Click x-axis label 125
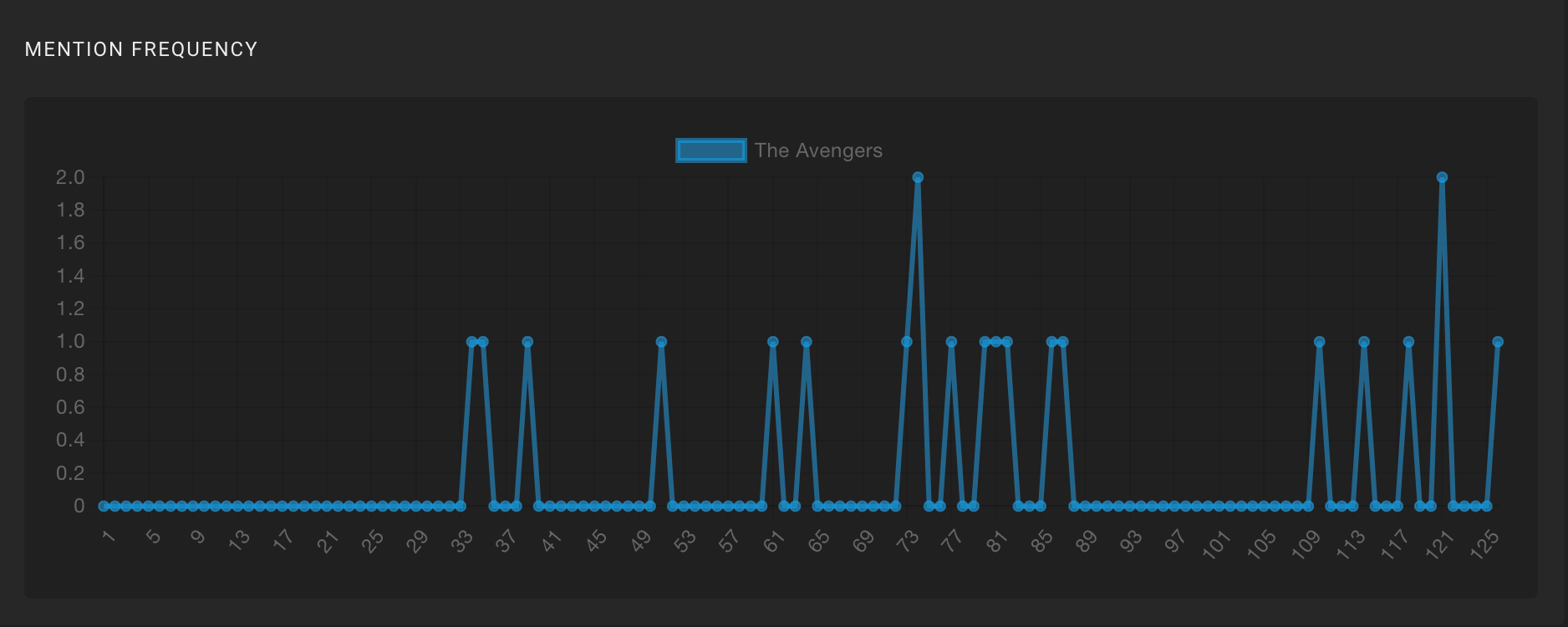This screenshot has height=627, width=1568. (x=1484, y=545)
